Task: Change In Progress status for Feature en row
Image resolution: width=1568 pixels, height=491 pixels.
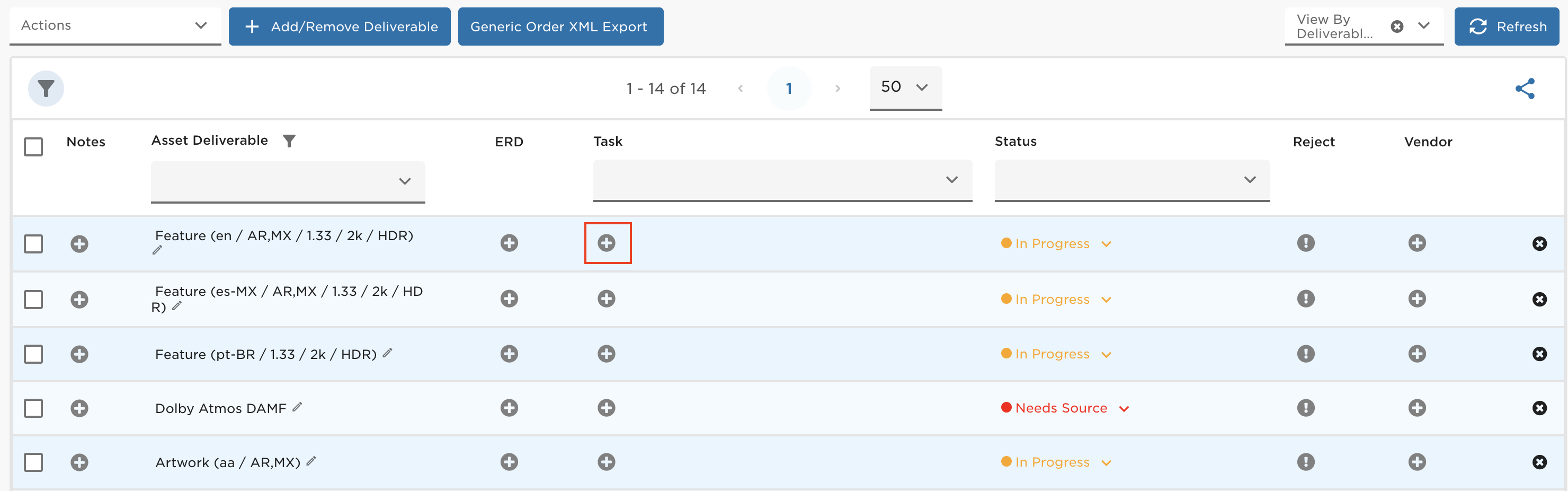Action: point(1057,244)
